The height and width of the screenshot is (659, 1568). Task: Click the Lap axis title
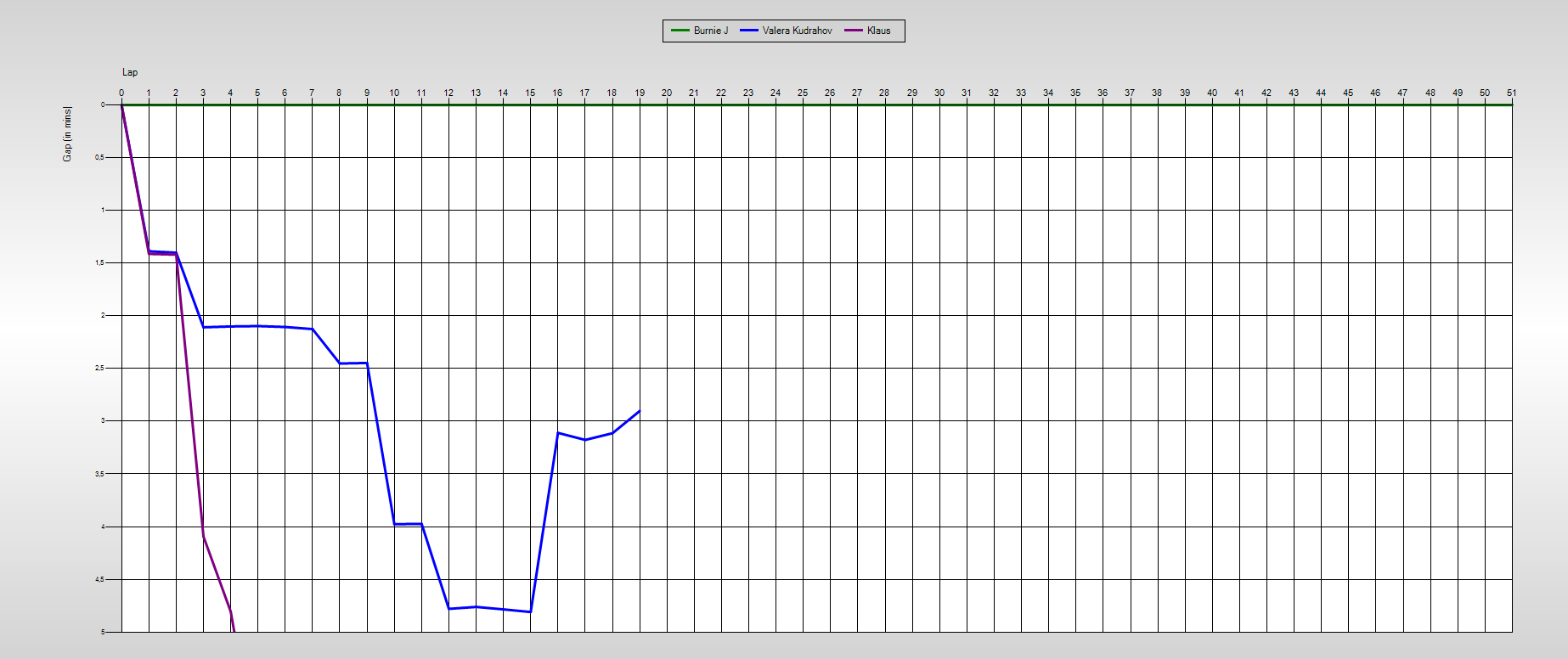coord(130,73)
